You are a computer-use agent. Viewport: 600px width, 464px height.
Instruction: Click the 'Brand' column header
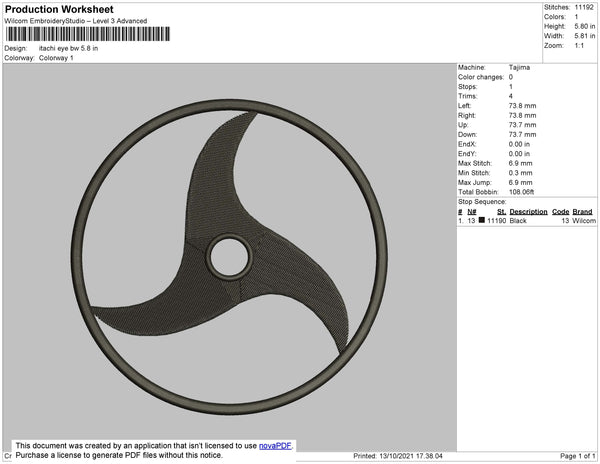(x=582, y=212)
